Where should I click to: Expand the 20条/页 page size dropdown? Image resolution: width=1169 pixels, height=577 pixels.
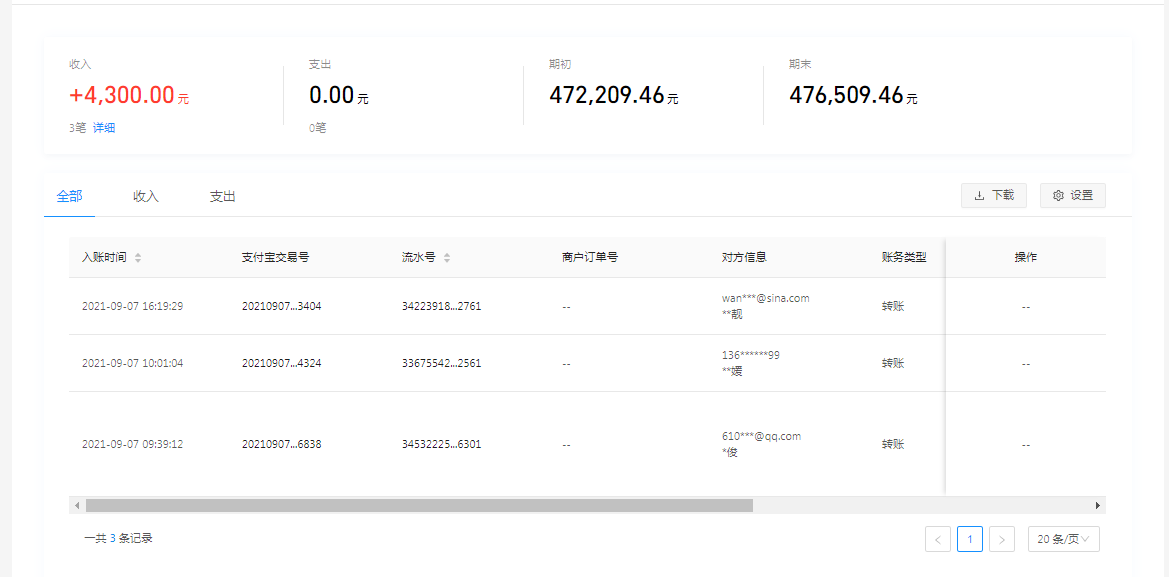[x=1063, y=539]
